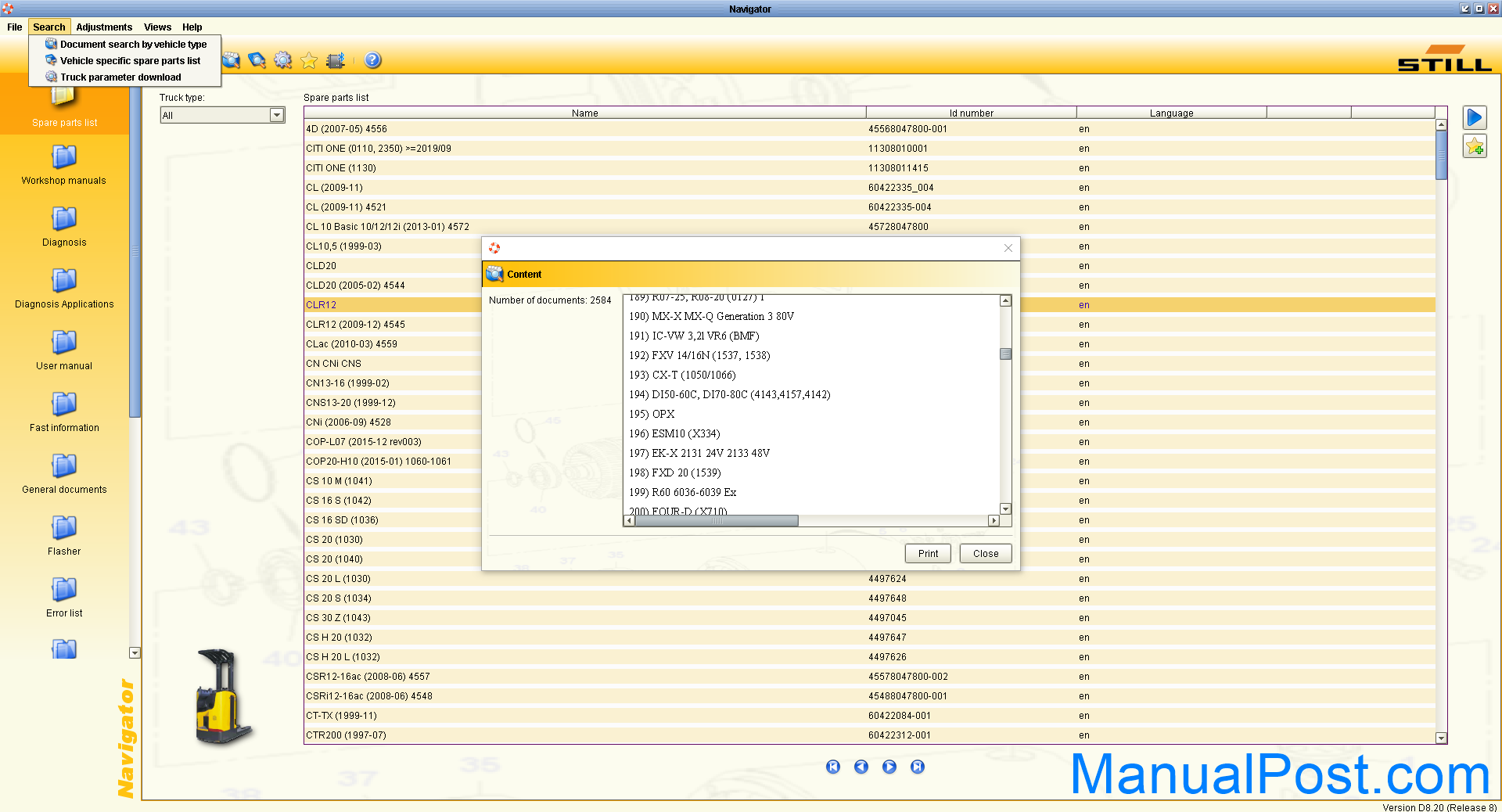Select entry 198) FXD 20 (1539)
Screen dimensions: 1502x812
[675, 472]
